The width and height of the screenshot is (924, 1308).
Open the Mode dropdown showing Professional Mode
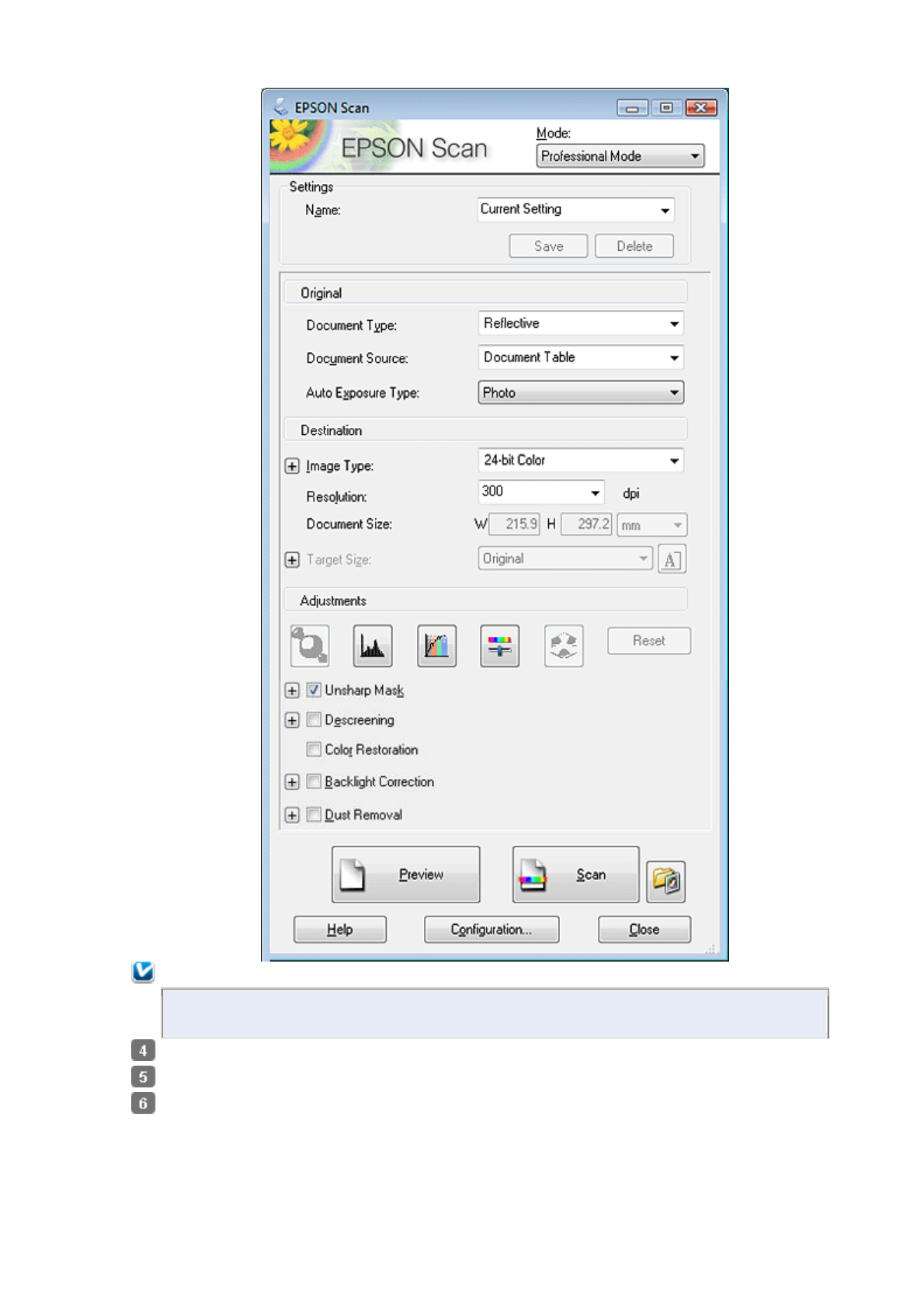click(x=620, y=156)
